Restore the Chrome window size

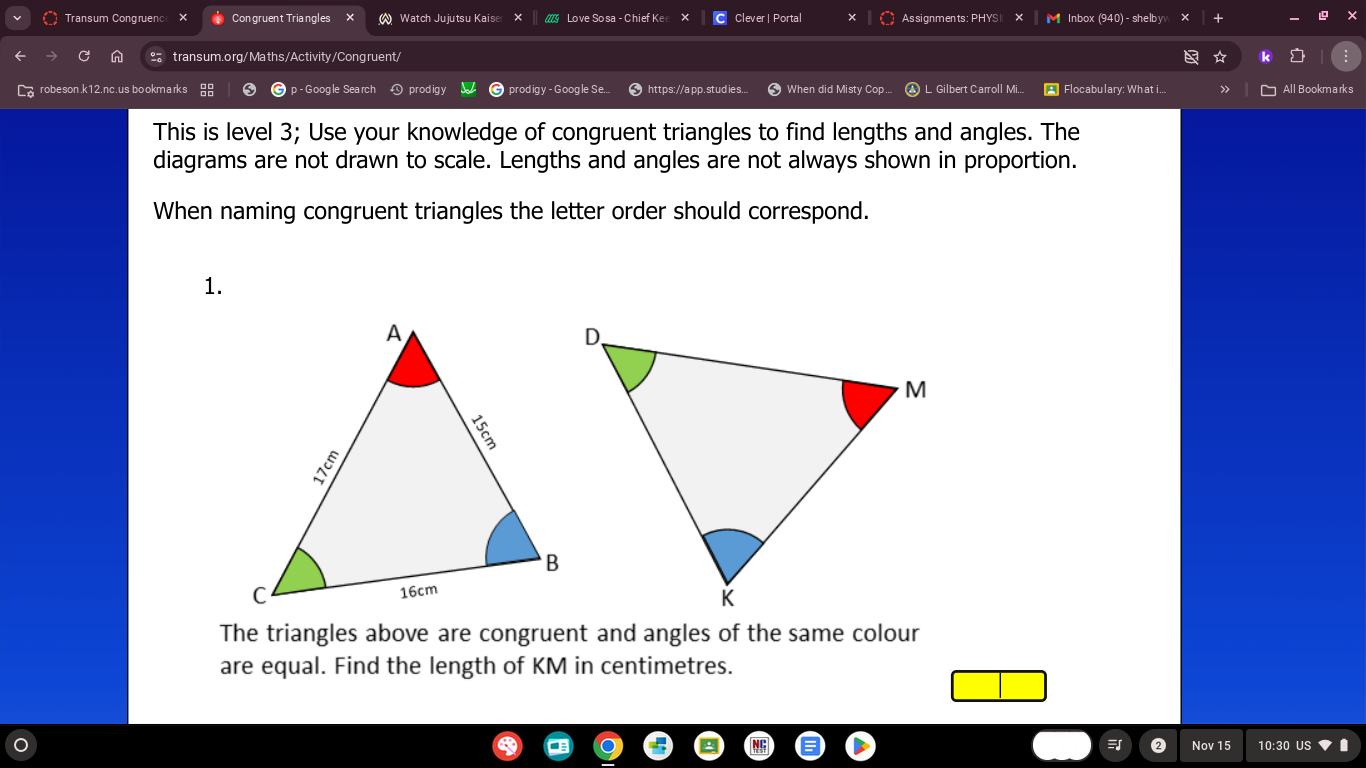click(x=1323, y=17)
